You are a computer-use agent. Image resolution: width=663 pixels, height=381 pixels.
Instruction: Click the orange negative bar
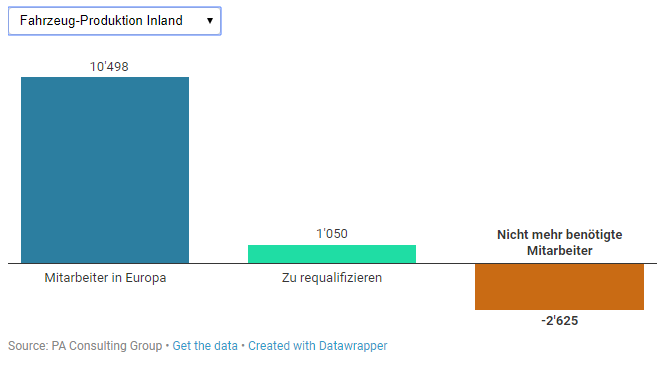559,287
